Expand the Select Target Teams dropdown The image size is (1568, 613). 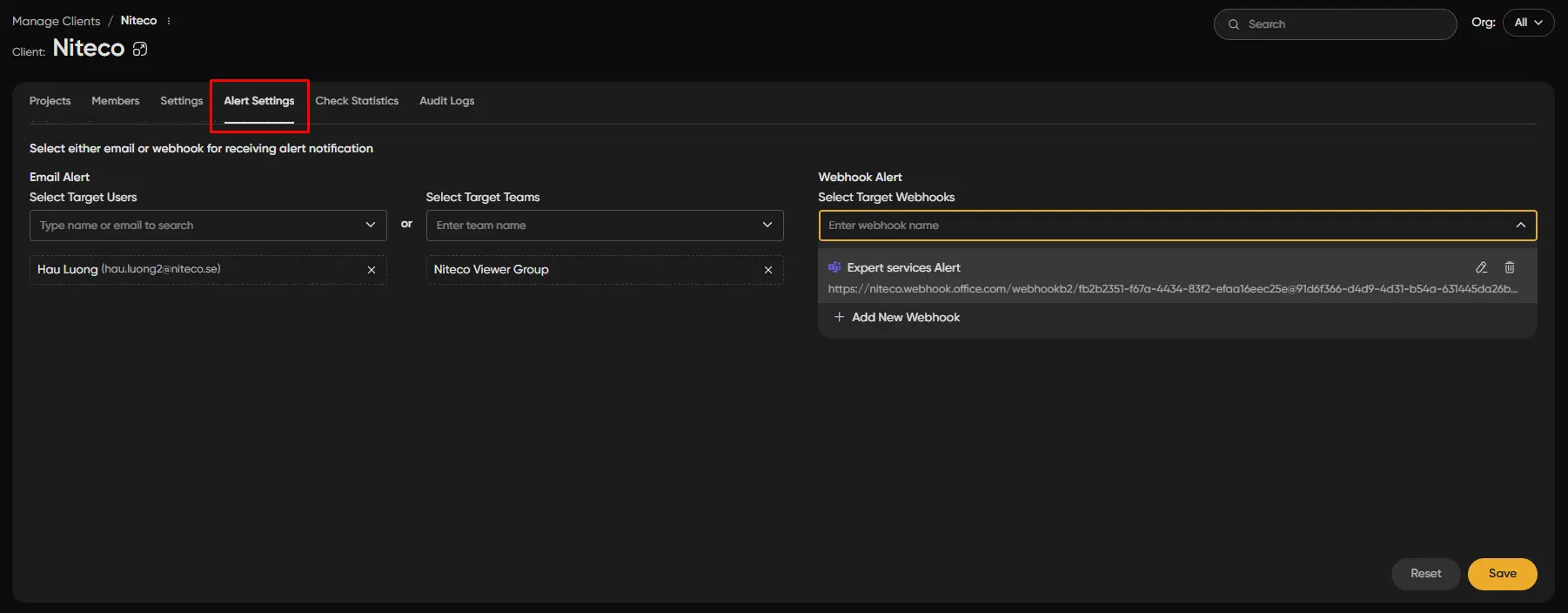tap(767, 225)
